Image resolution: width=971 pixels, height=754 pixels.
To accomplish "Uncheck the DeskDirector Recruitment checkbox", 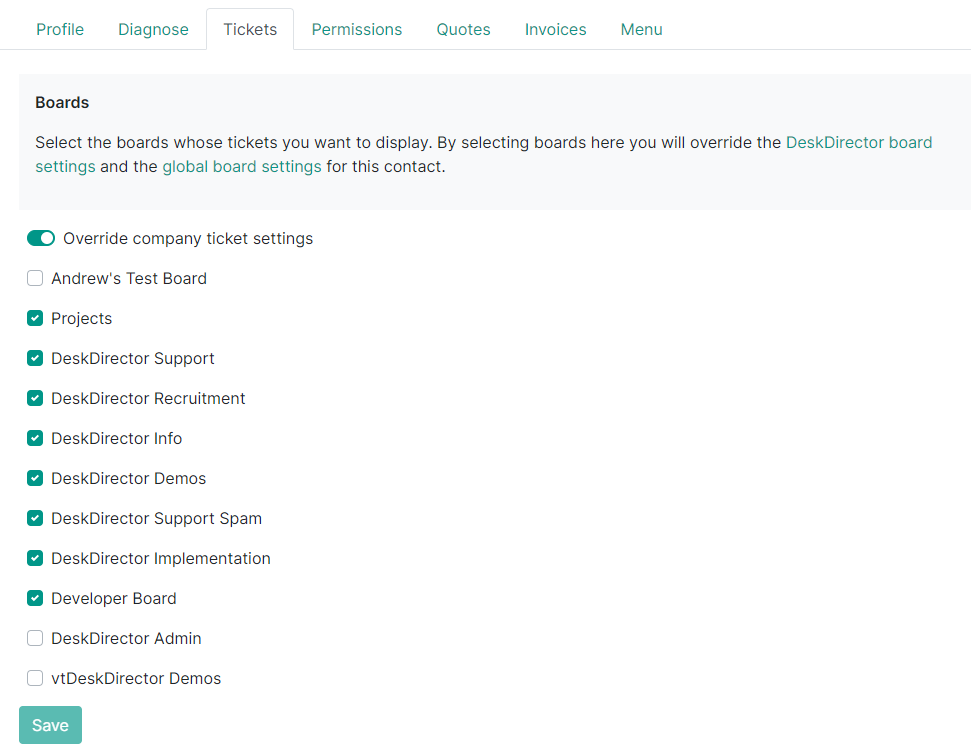I will point(35,398).
